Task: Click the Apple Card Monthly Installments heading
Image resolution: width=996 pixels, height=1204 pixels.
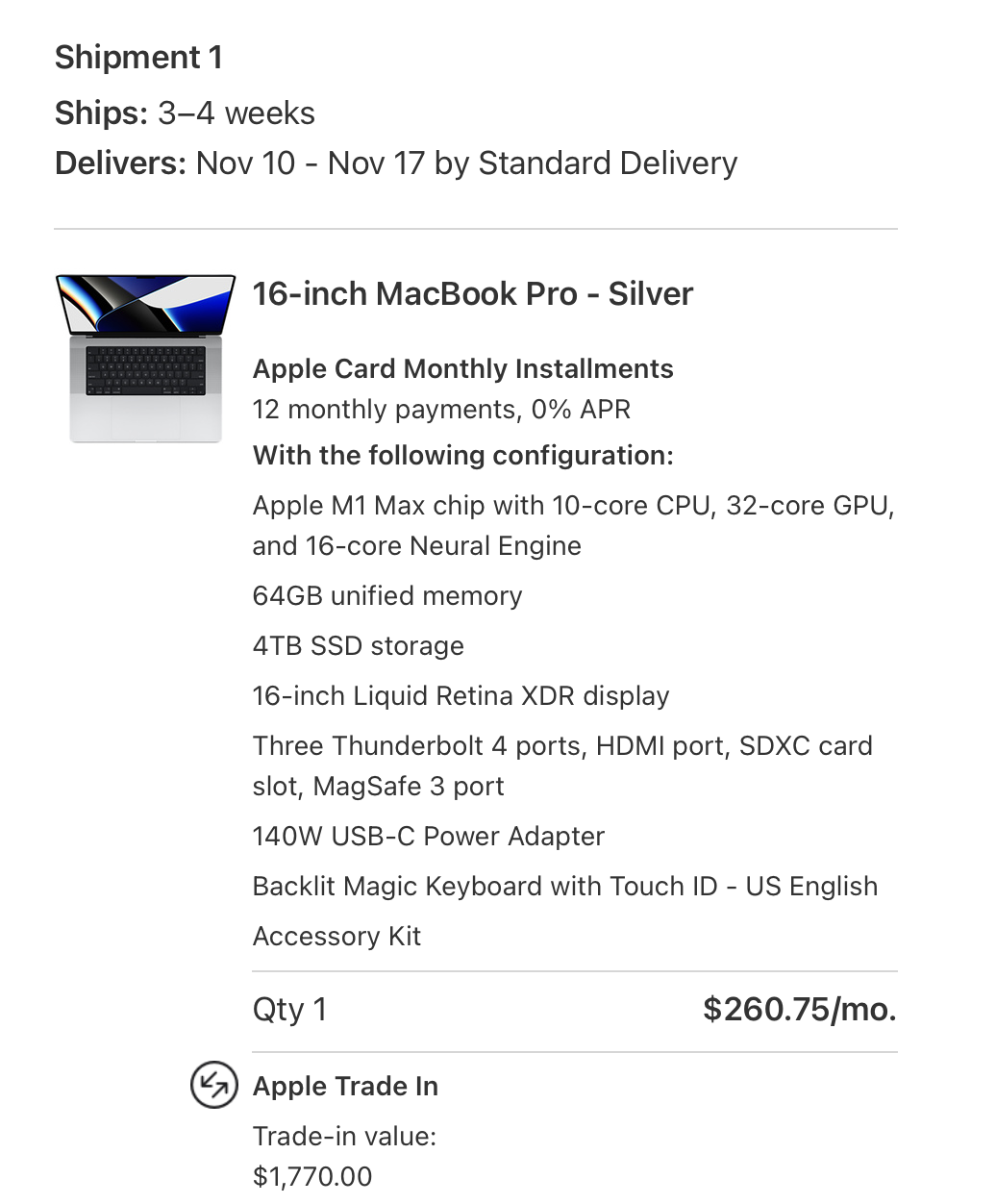Action: [462, 369]
